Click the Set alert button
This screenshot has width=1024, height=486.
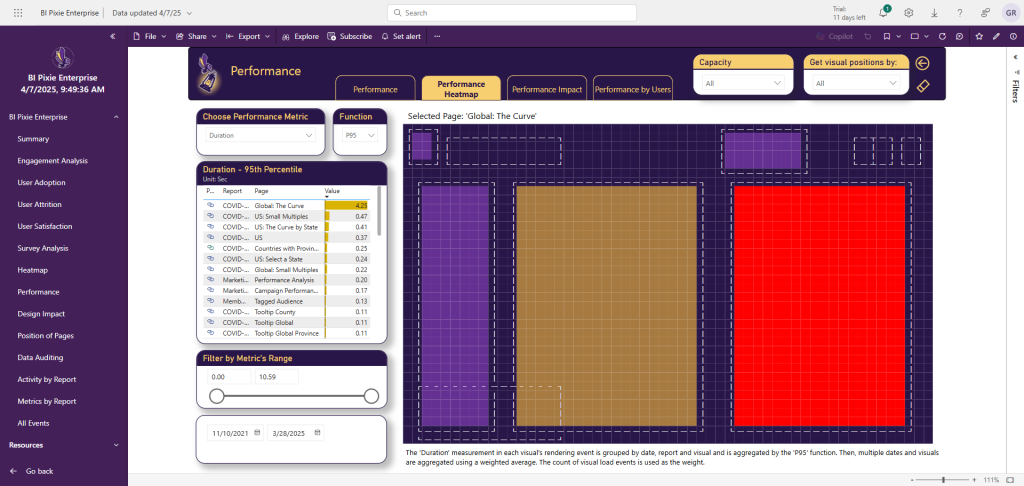[x=401, y=36]
